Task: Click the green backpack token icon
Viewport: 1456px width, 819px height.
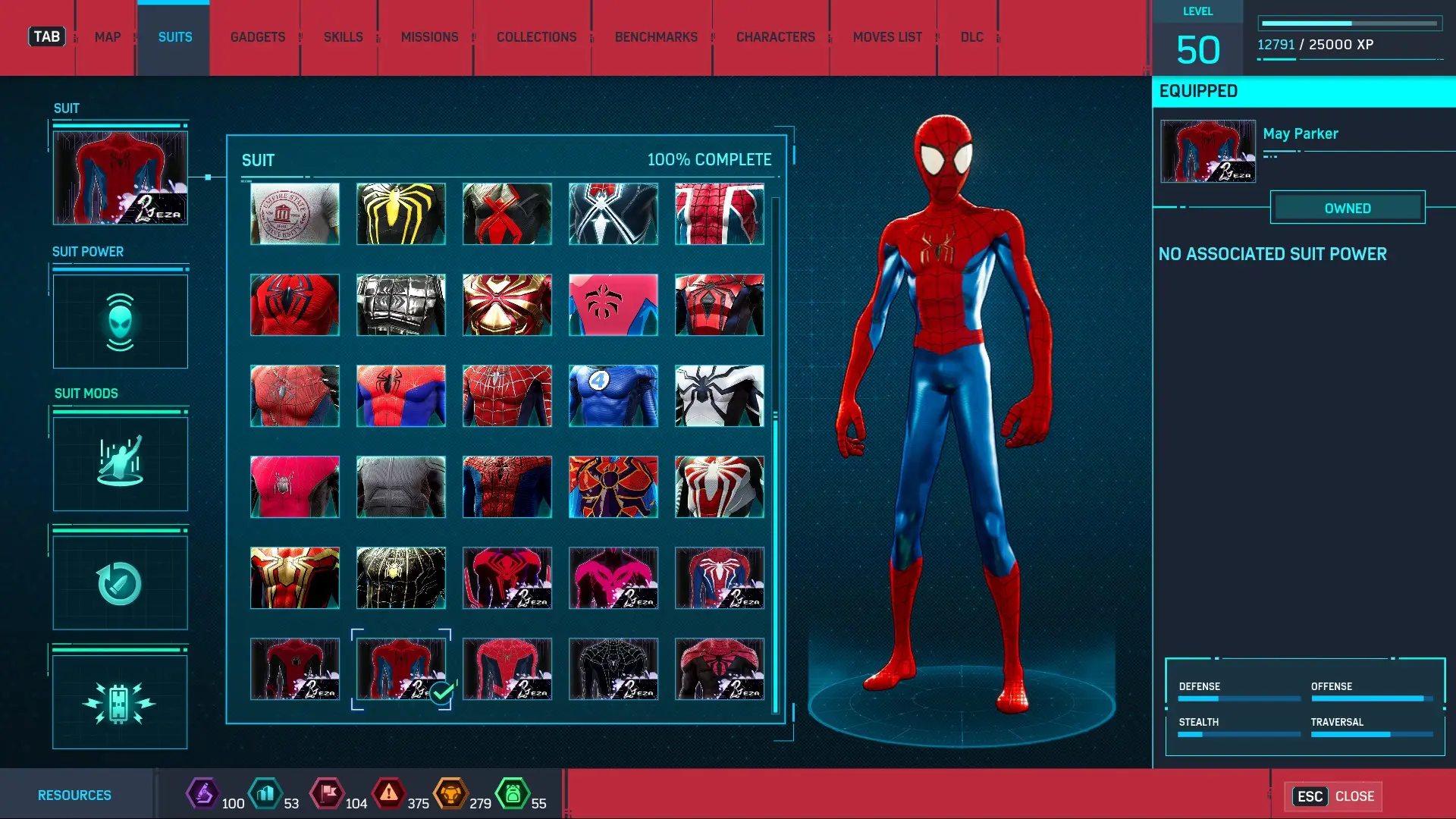Action: pyautogui.click(x=513, y=794)
